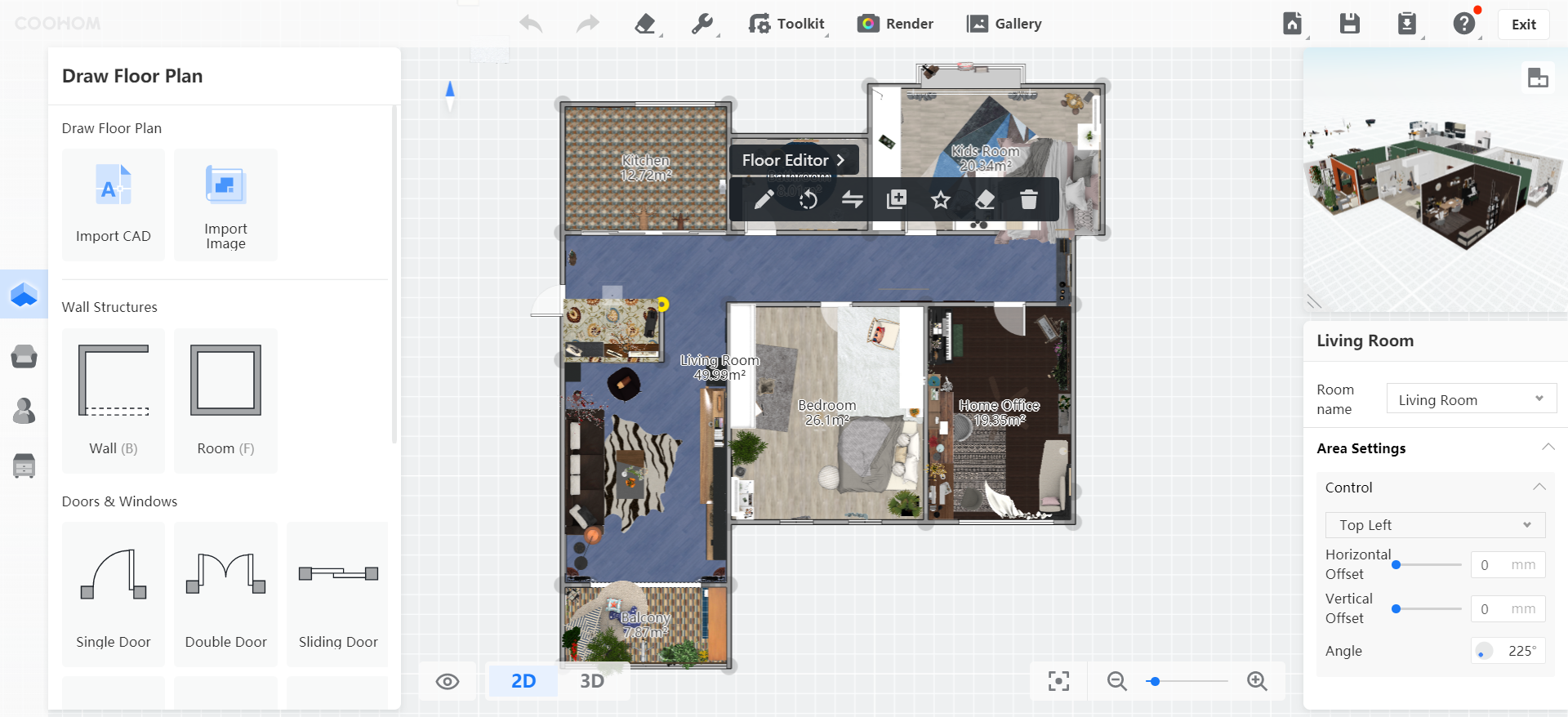Open the Top Left control dropdown

click(x=1435, y=525)
